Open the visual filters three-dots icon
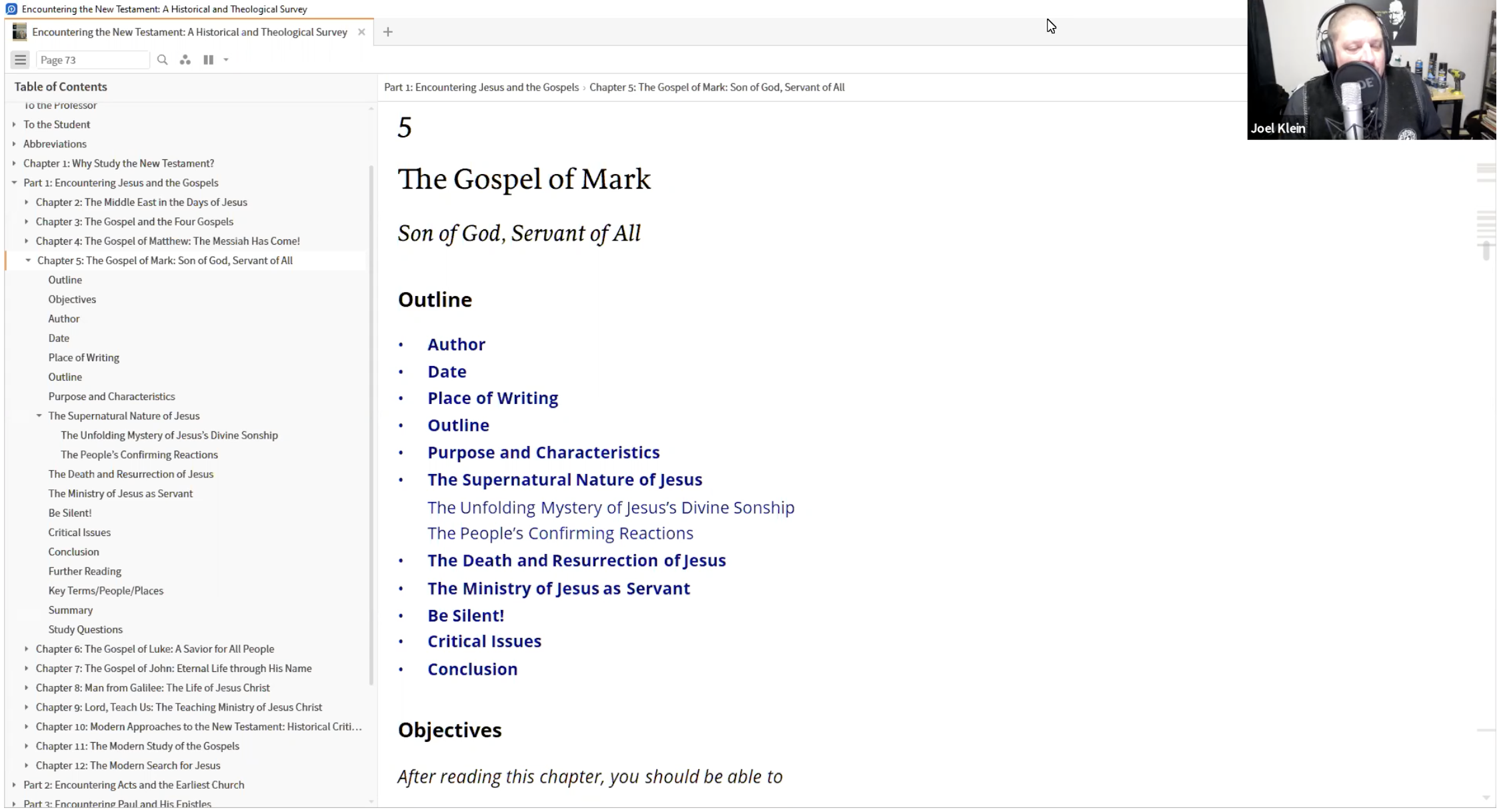Viewport: 1503px width, 812px height. click(185, 60)
